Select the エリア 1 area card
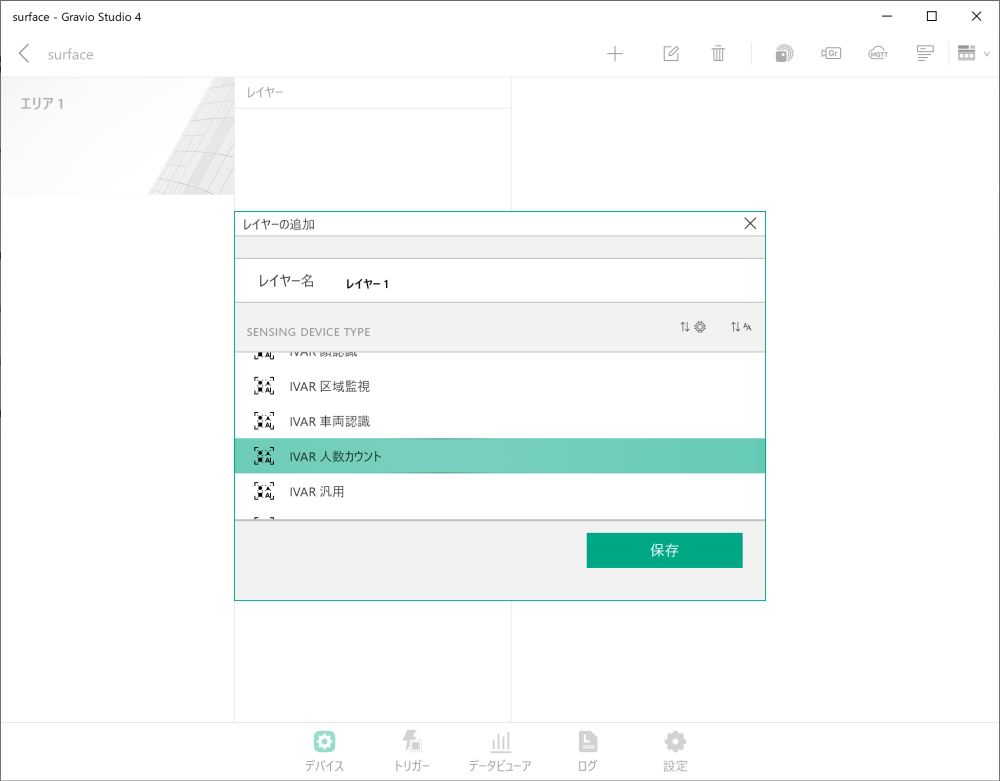1000x781 pixels. tap(117, 136)
